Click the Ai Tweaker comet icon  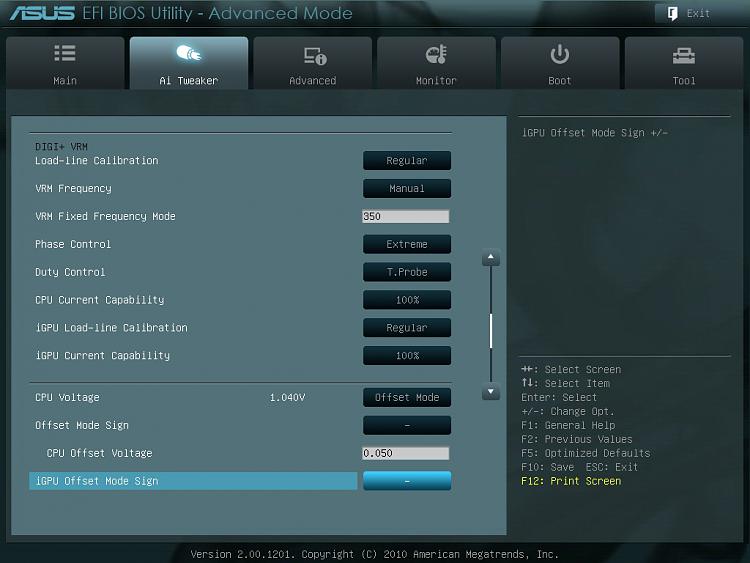(189, 53)
